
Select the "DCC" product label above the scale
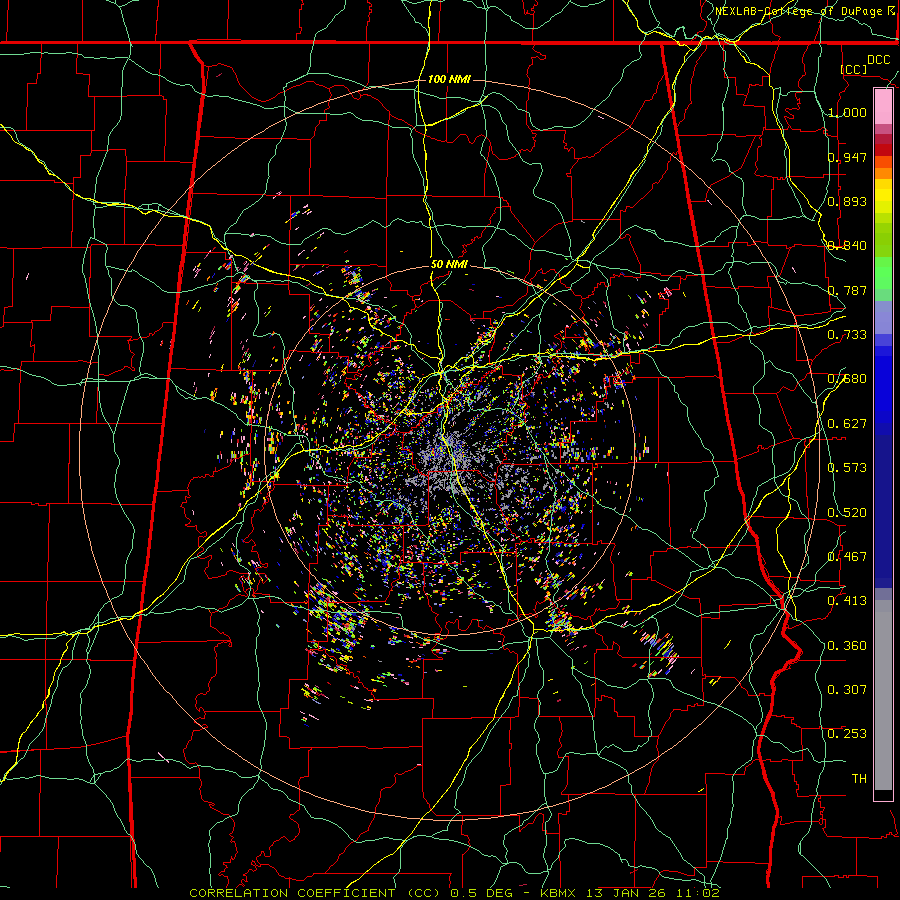(x=878, y=60)
